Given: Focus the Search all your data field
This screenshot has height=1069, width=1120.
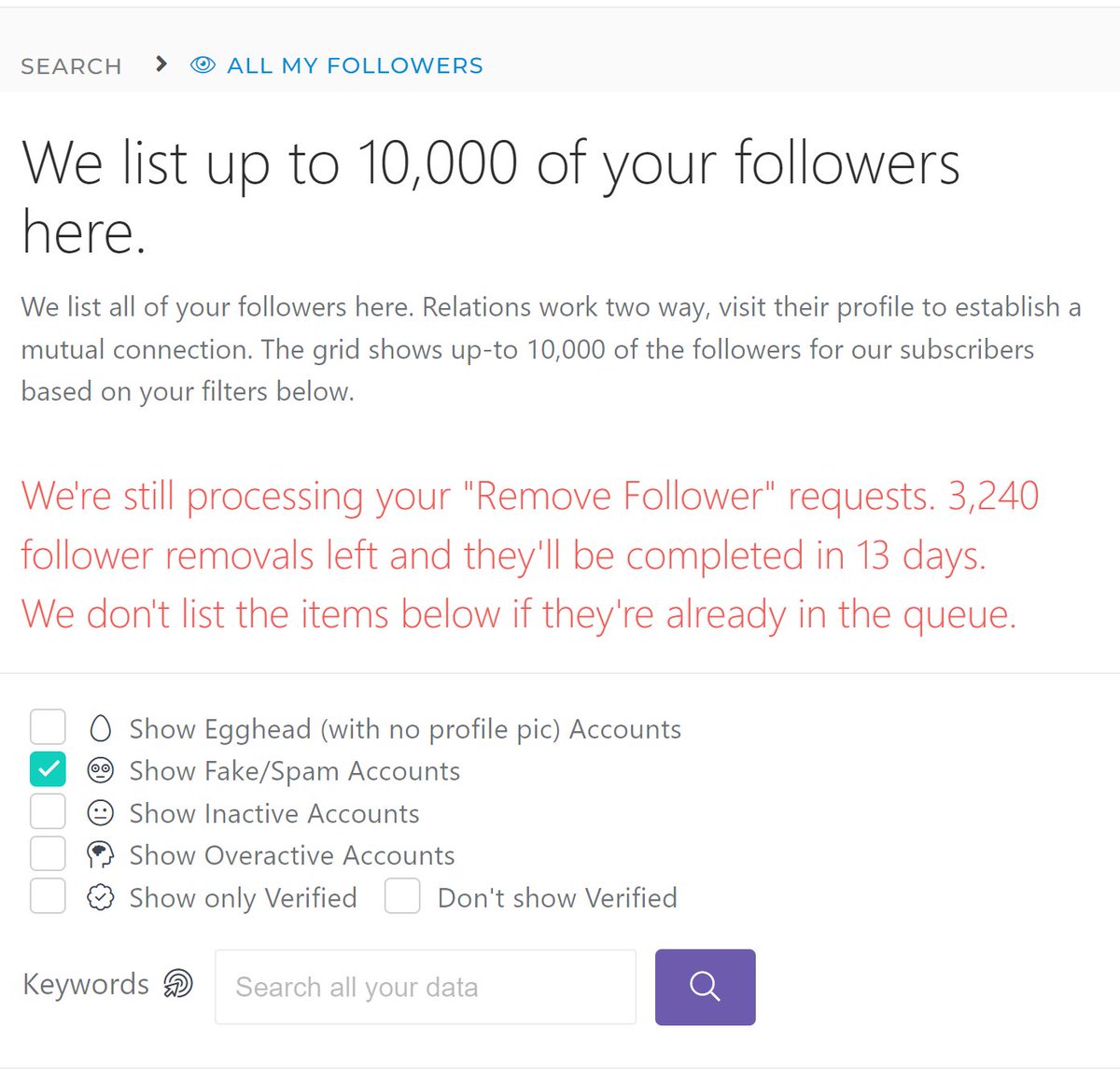Looking at the screenshot, I should coord(426,987).
